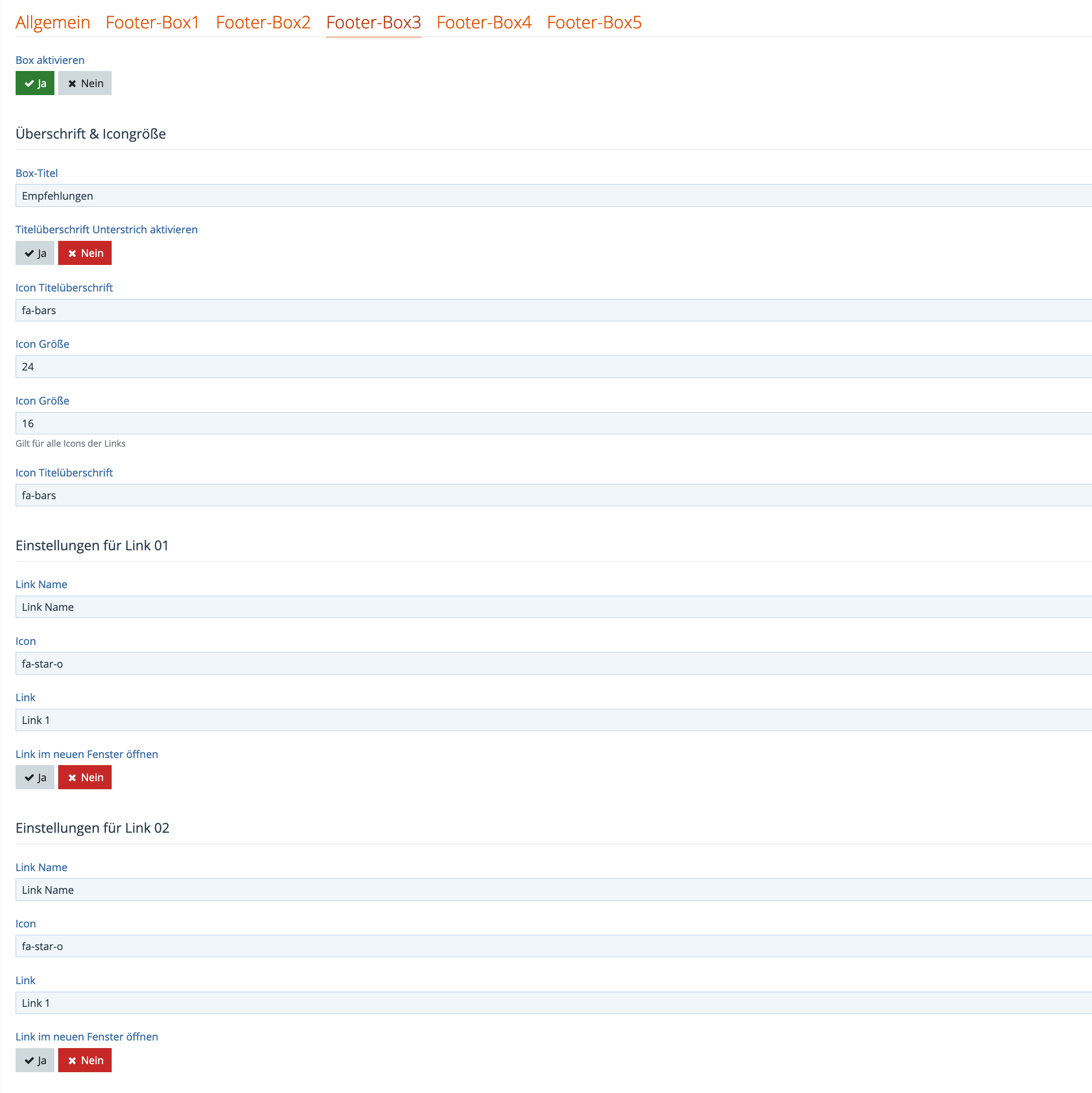The width and height of the screenshot is (1092, 1093).
Task: Choose Nein for Link 01 new window
Action: 85,777
